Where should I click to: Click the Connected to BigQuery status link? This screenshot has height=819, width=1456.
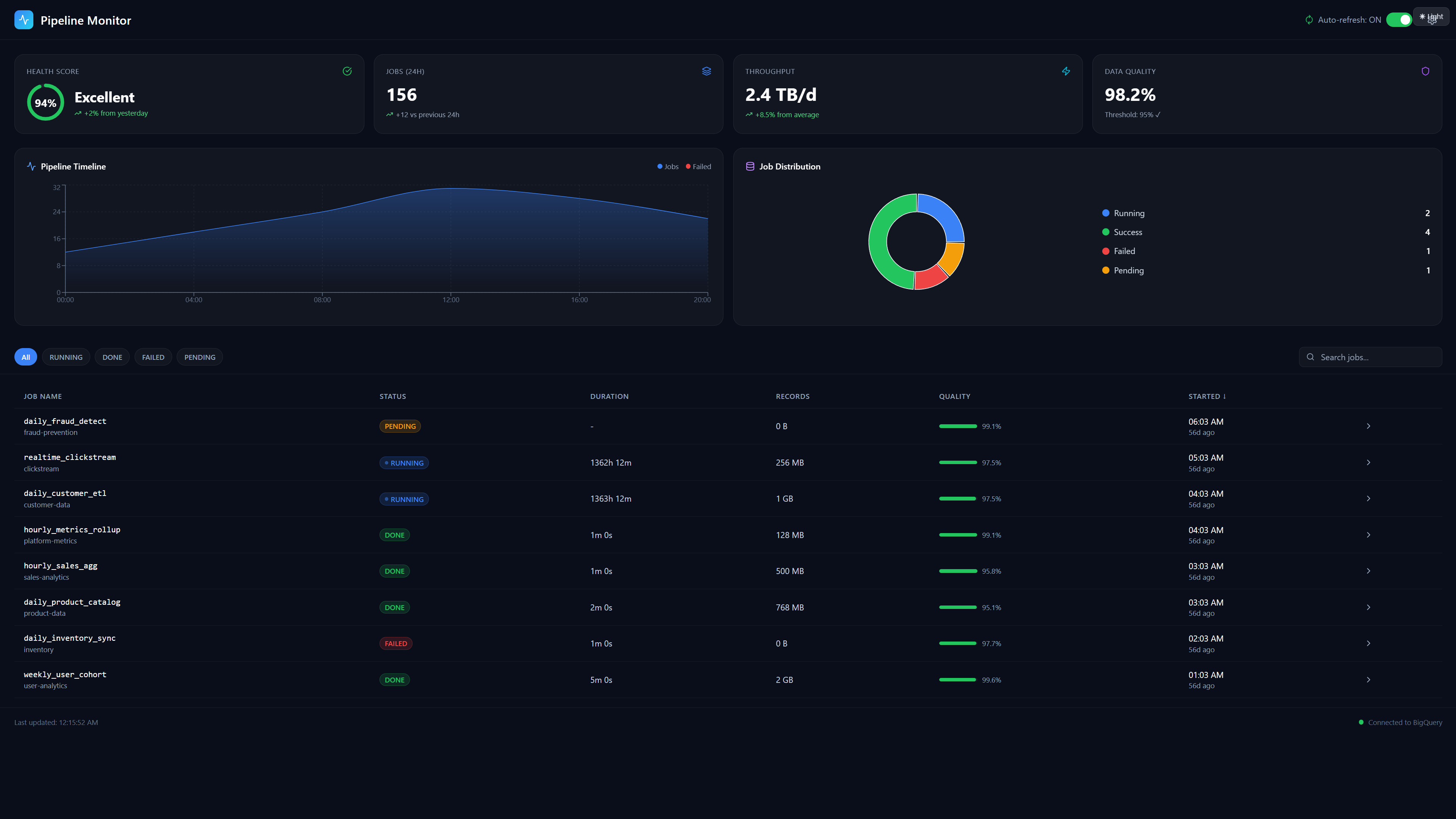pos(1400,722)
